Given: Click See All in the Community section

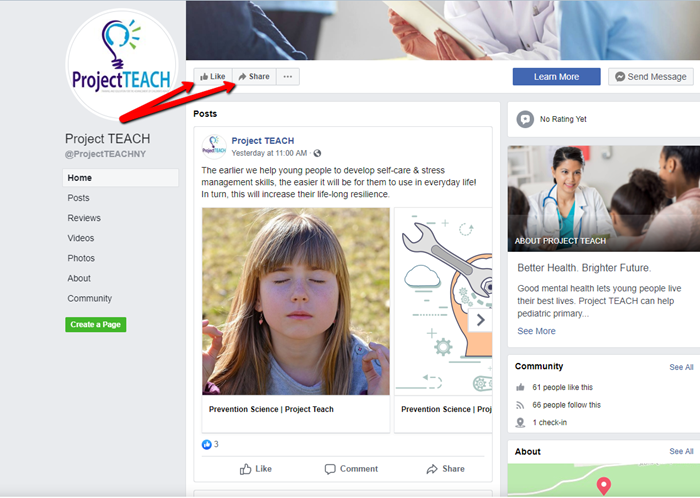Looking at the screenshot, I should 681,367.
